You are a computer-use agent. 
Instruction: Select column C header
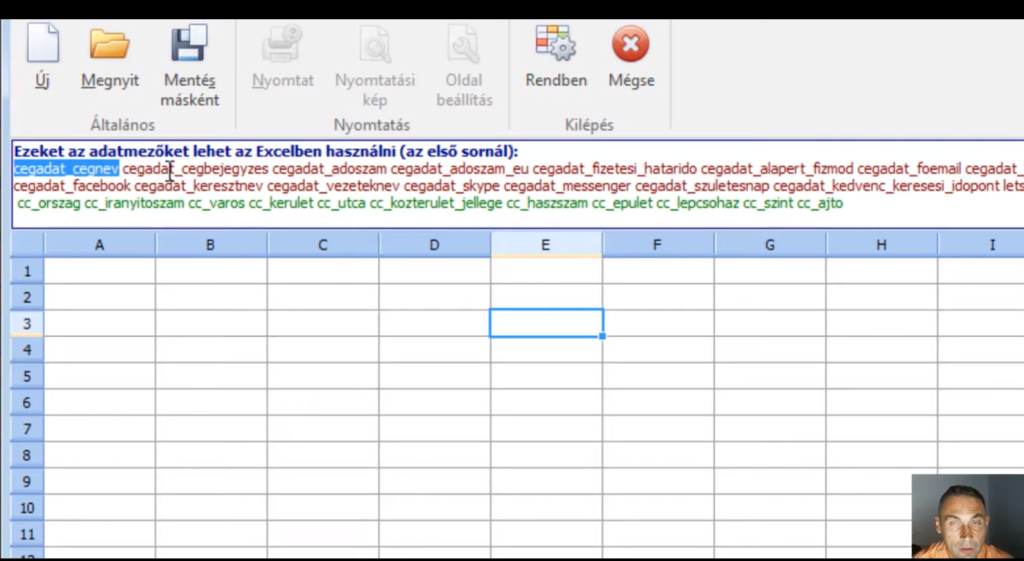pos(323,245)
